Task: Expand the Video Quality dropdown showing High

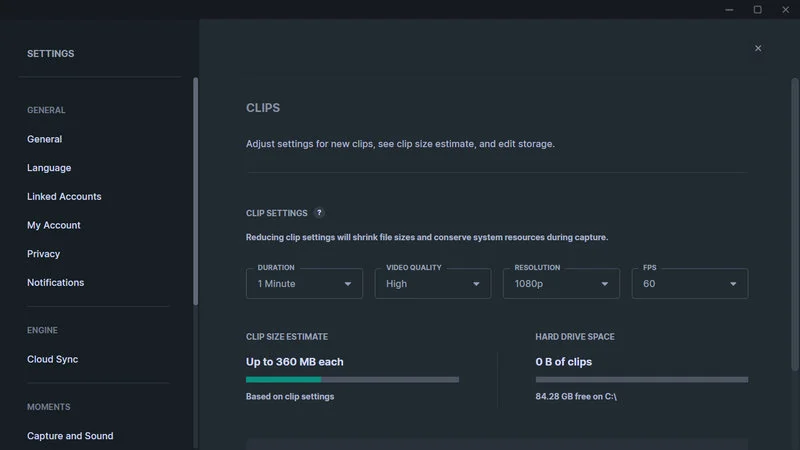Action: click(x=433, y=283)
